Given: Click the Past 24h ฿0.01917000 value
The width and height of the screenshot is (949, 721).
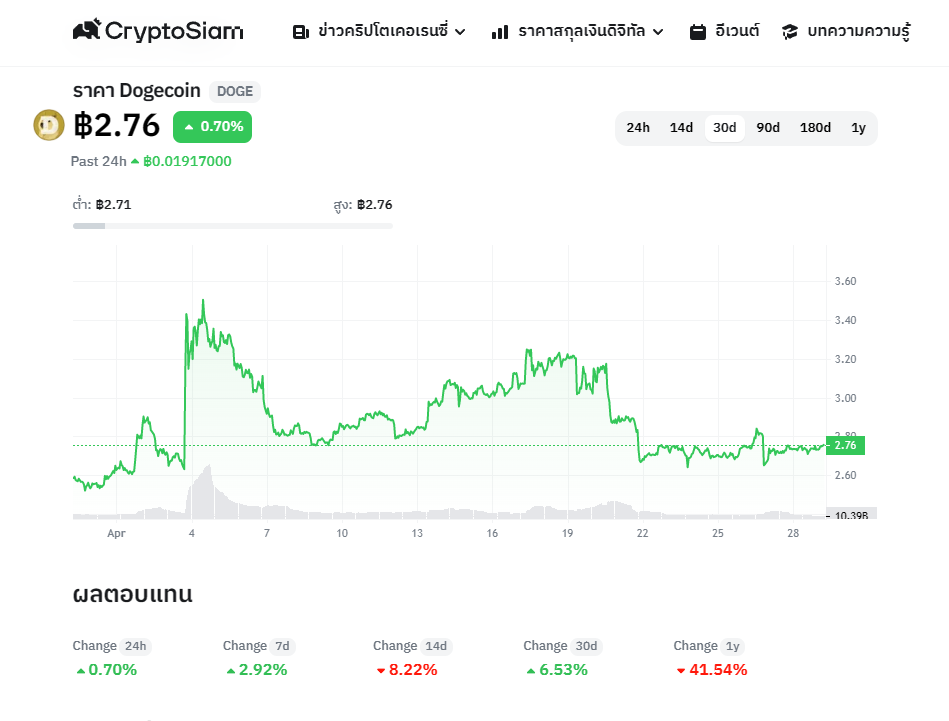Looking at the screenshot, I should click(187, 162).
